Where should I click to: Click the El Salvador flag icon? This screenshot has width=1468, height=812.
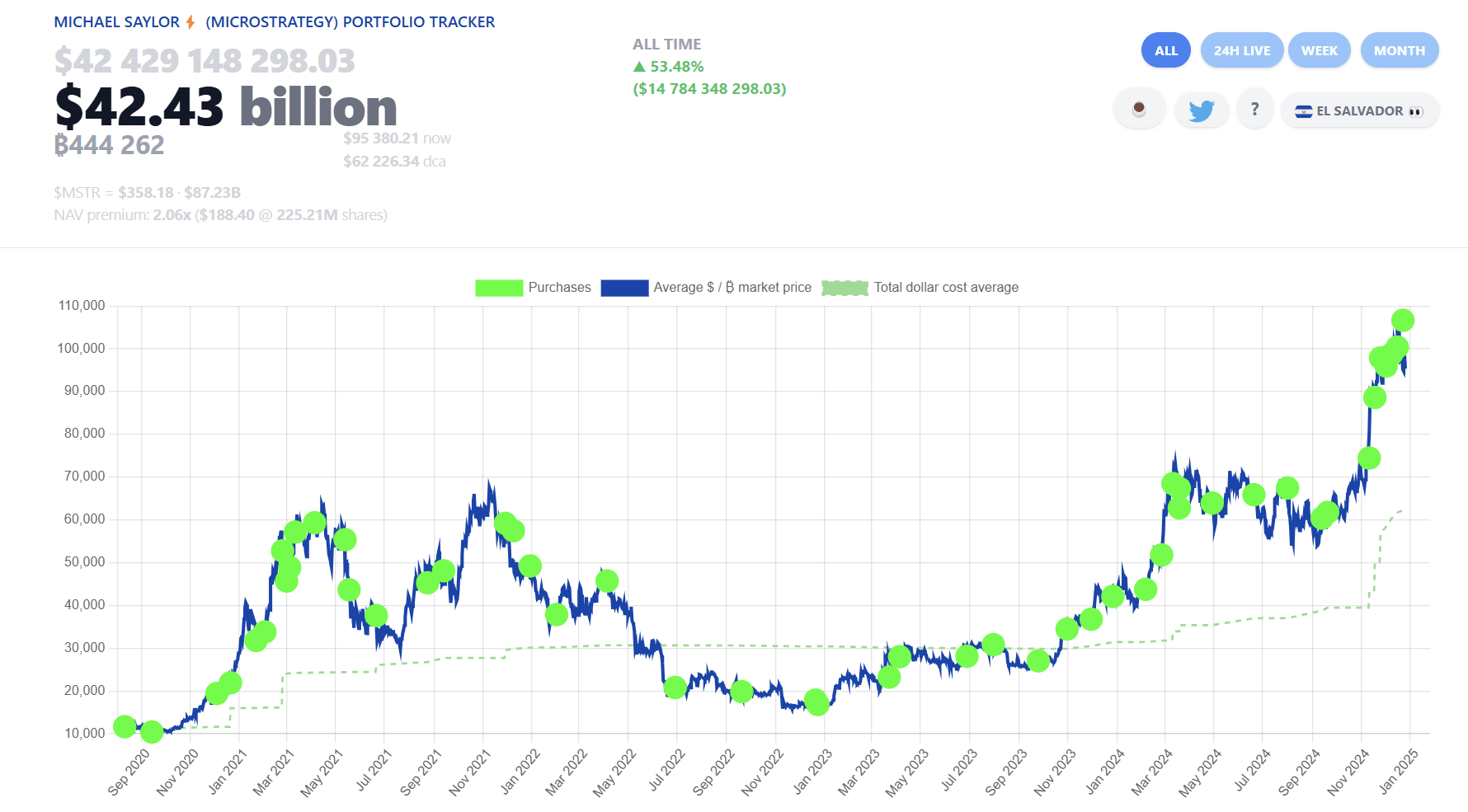1303,111
